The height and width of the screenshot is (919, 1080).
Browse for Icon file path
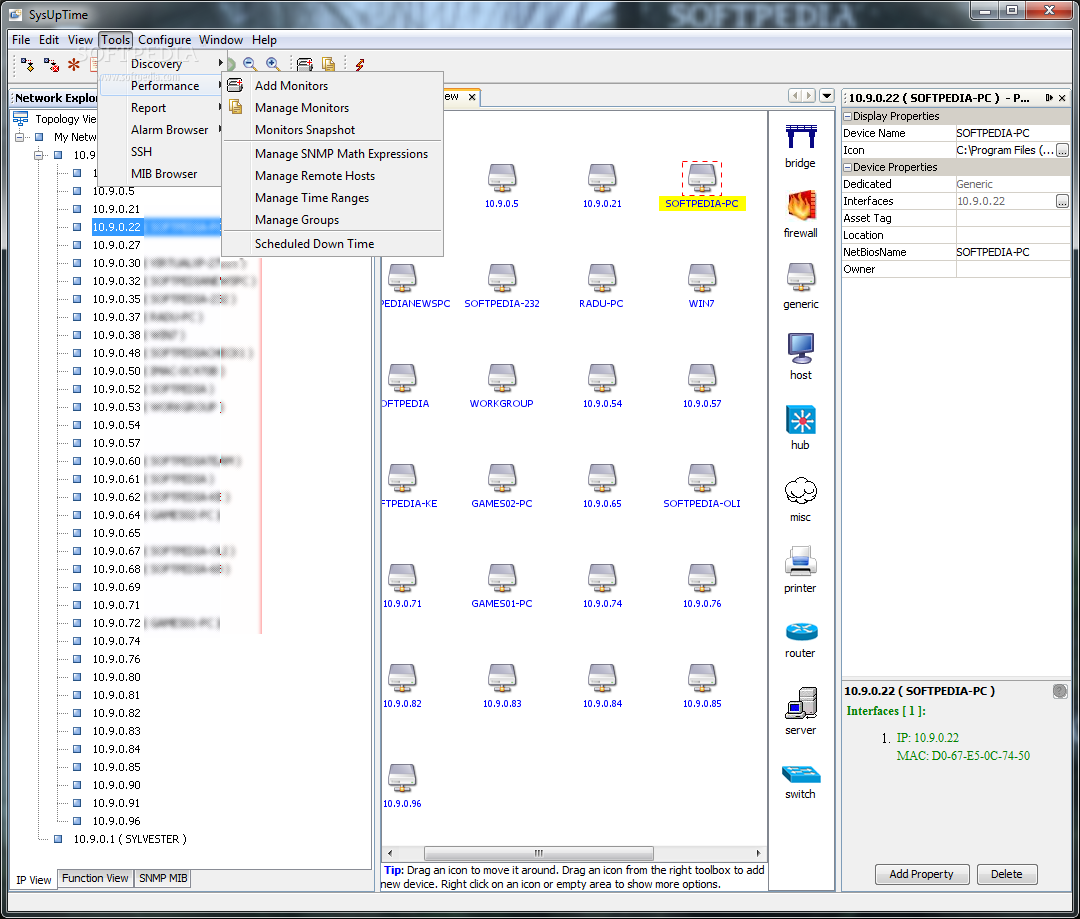click(x=1062, y=150)
